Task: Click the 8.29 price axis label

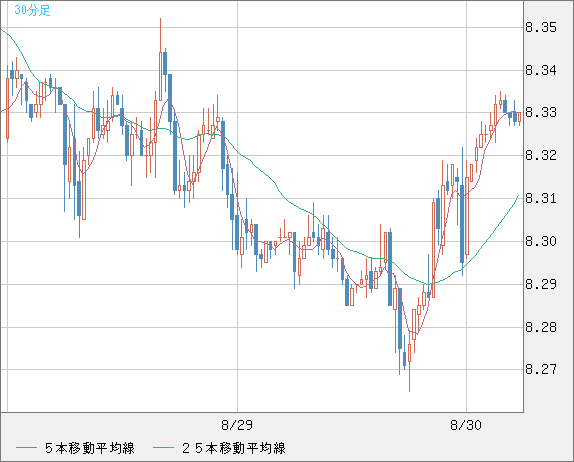Action: click(541, 284)
